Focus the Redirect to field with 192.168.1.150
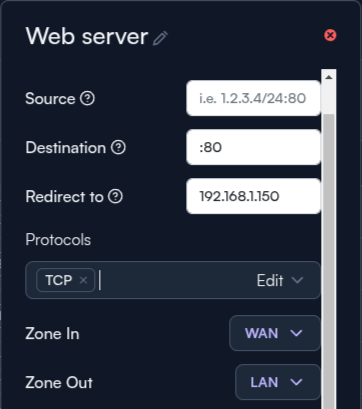 point(253,196)
